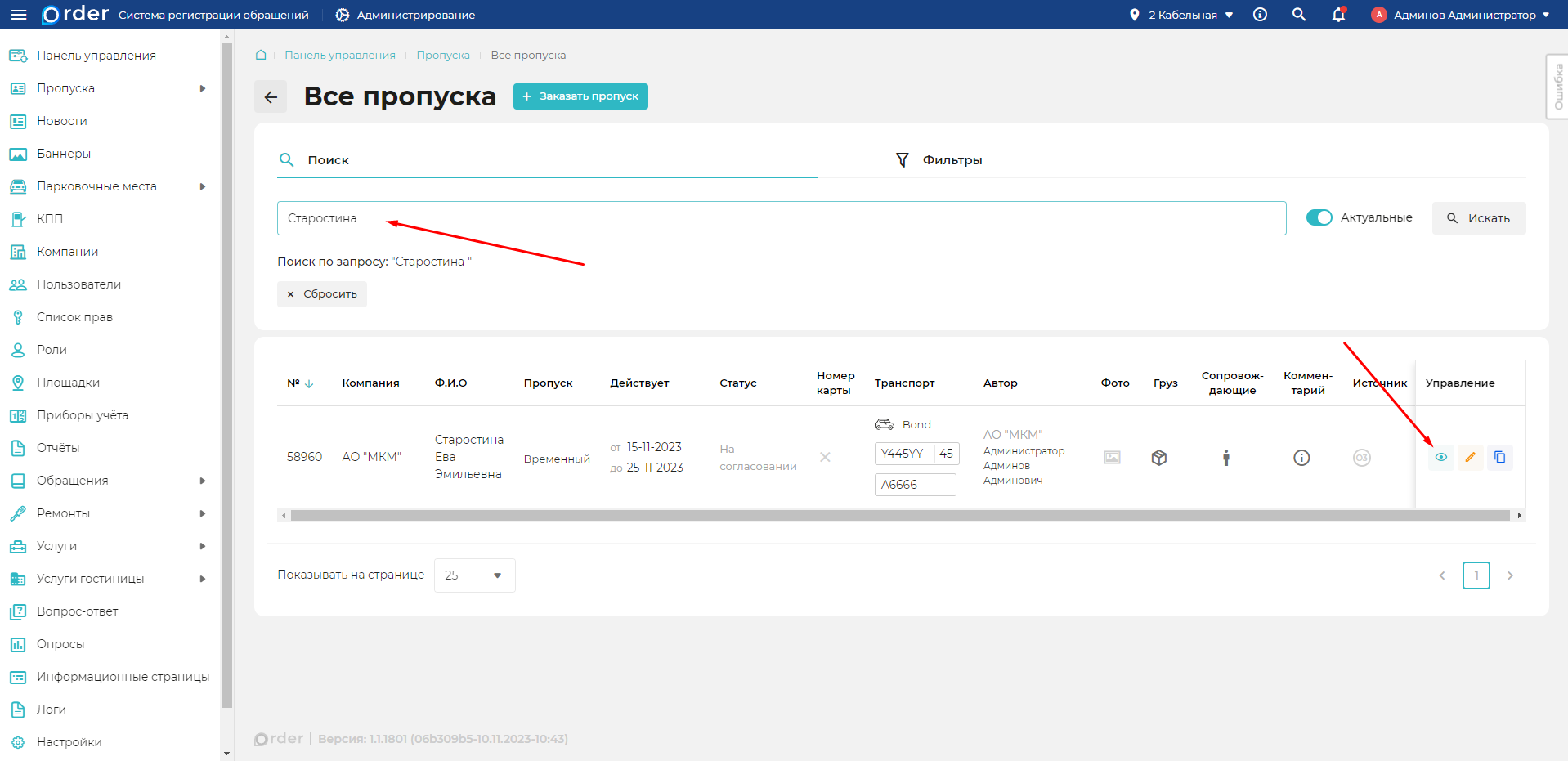Open rows per page dropdown
The width and height of the screenshot is (1568, 761).
point(474,575)
